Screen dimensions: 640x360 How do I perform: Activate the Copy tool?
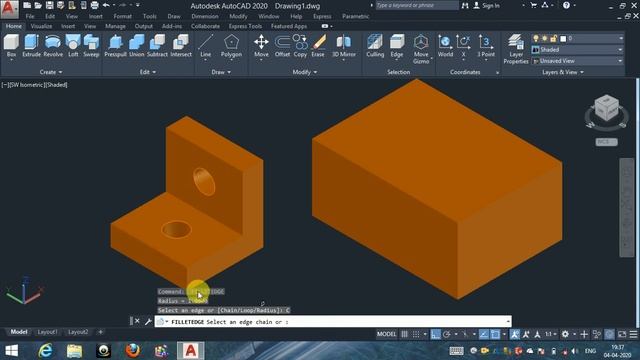click(x=300, y=46)
